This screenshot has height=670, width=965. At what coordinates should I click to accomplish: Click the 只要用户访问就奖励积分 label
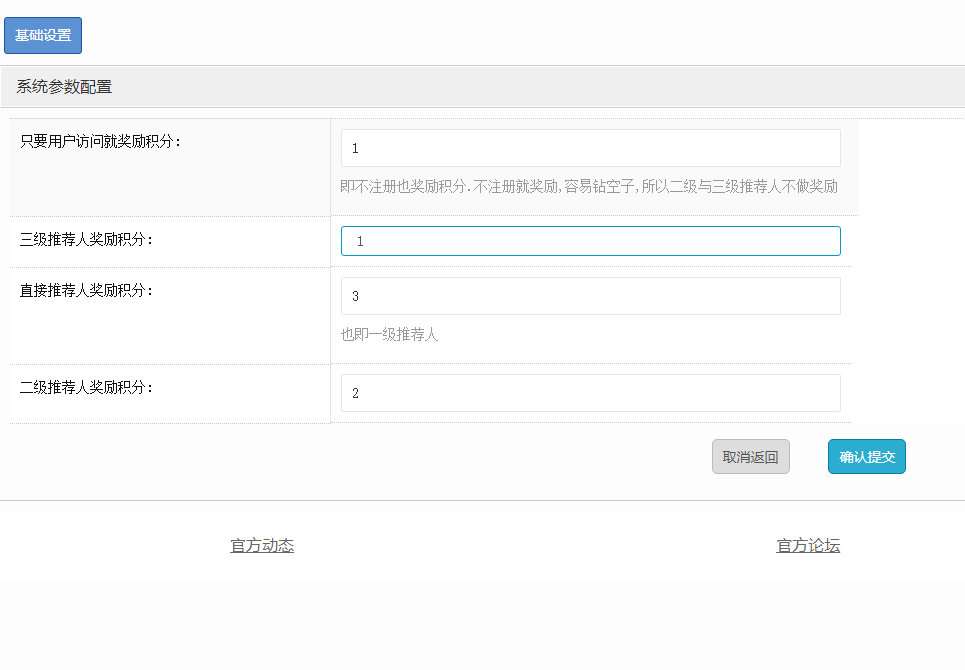click(x=101, y=141)
